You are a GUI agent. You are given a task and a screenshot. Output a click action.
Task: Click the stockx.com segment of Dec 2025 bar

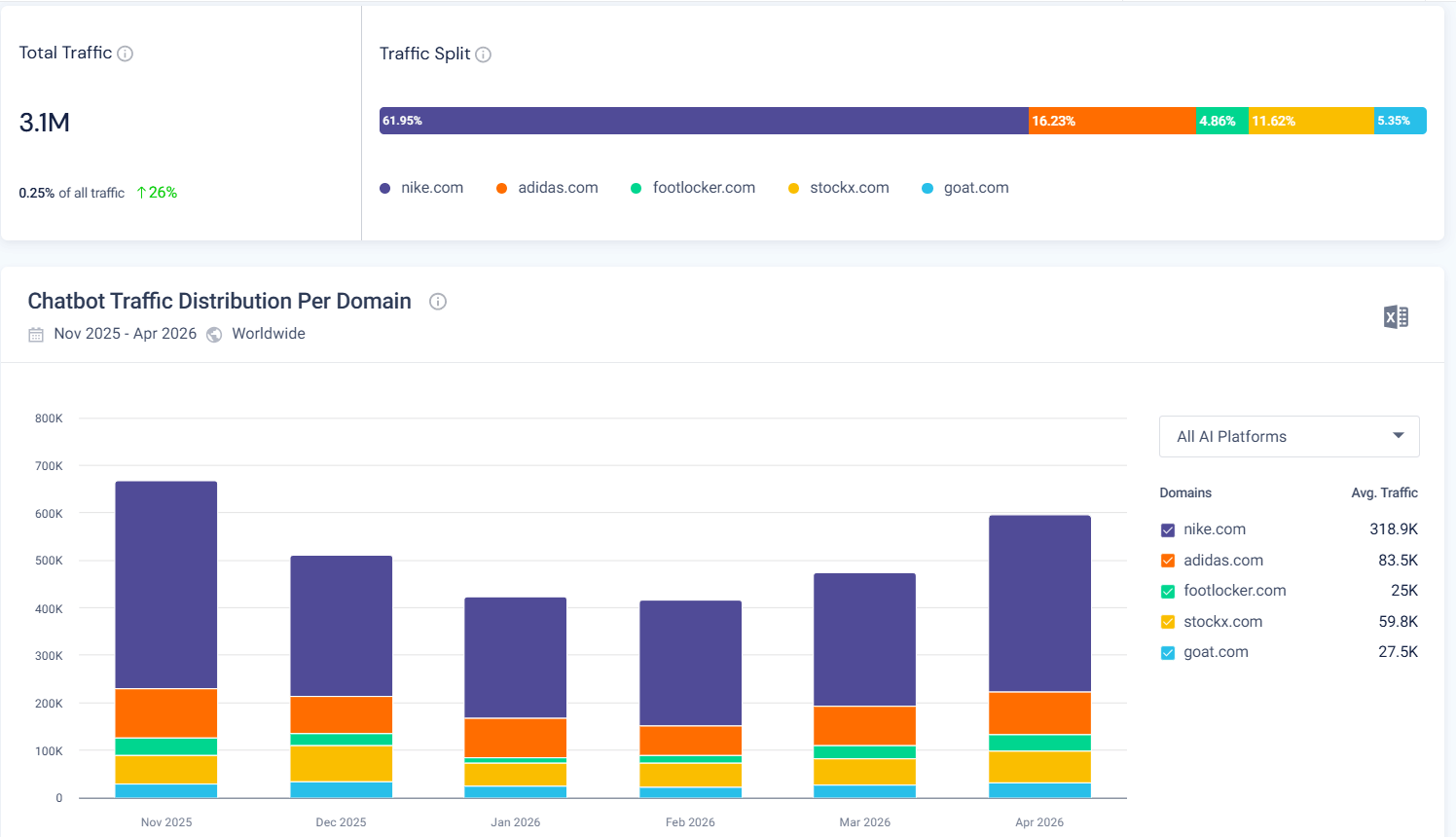tap(341, 764)
